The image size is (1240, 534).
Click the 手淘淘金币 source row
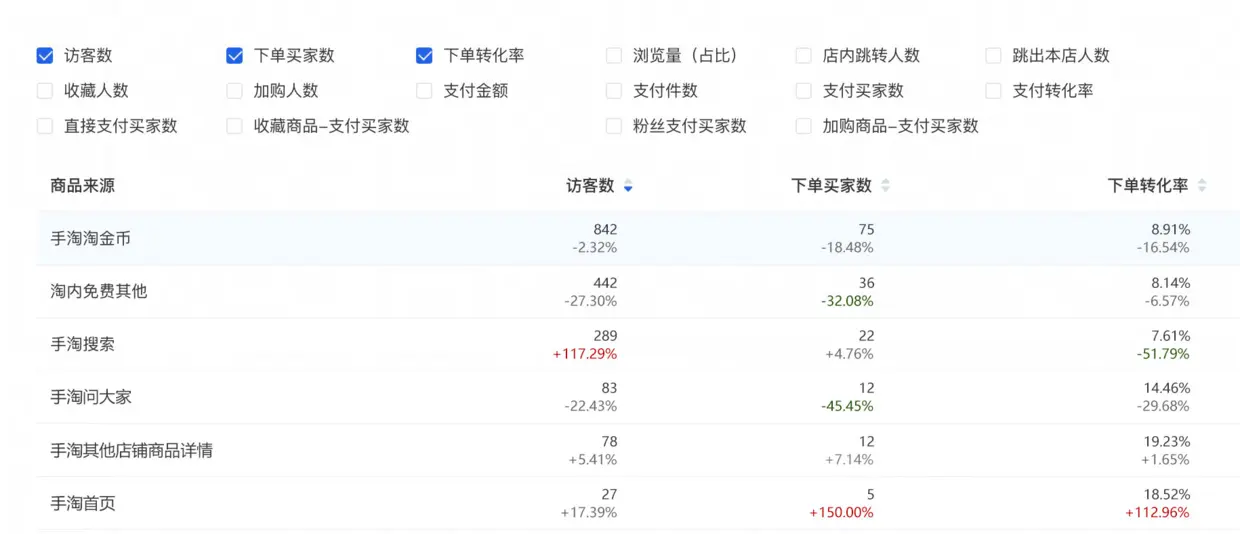point(91,239)
